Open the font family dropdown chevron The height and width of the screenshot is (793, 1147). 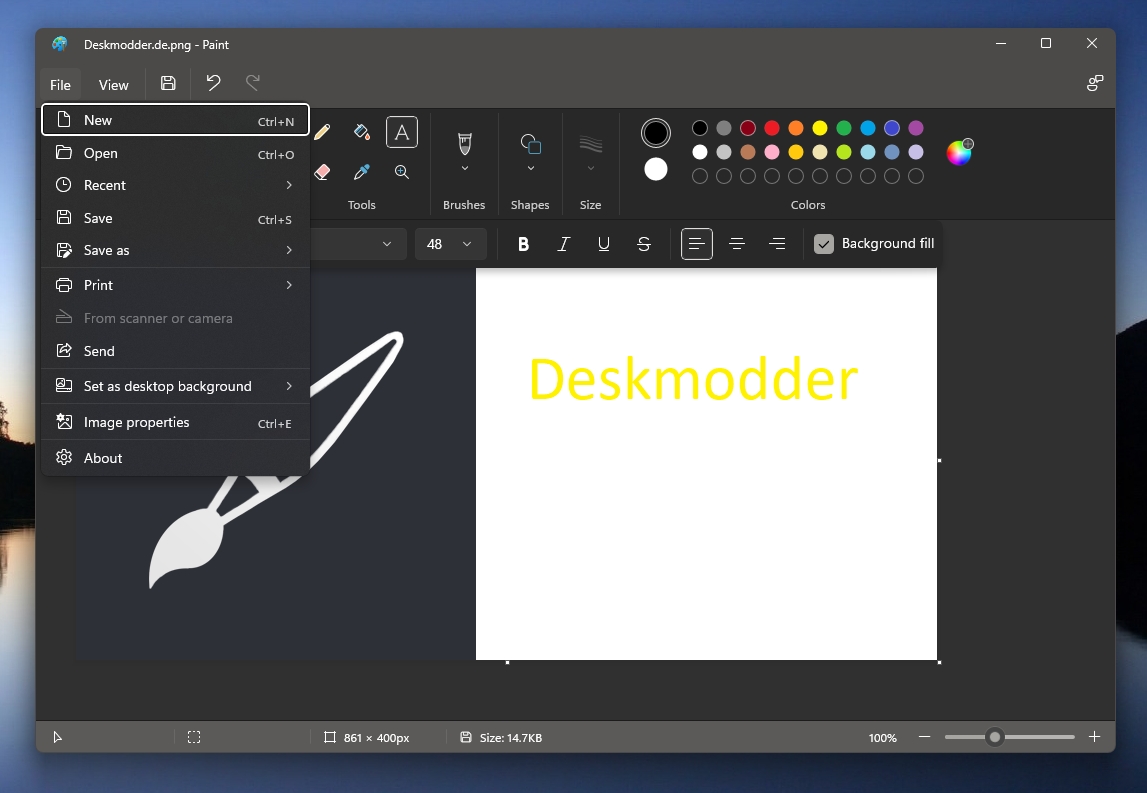387,244
